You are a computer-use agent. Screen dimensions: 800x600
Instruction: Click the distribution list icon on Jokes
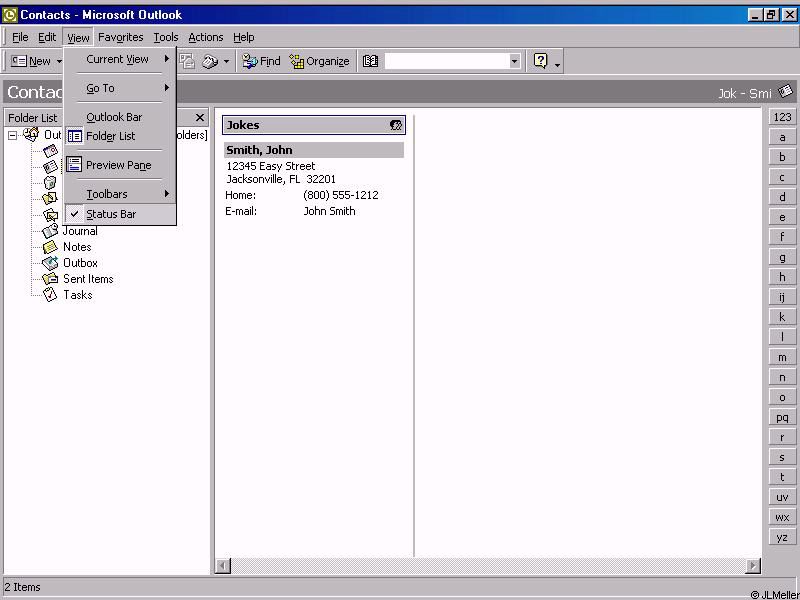[395, 125]
